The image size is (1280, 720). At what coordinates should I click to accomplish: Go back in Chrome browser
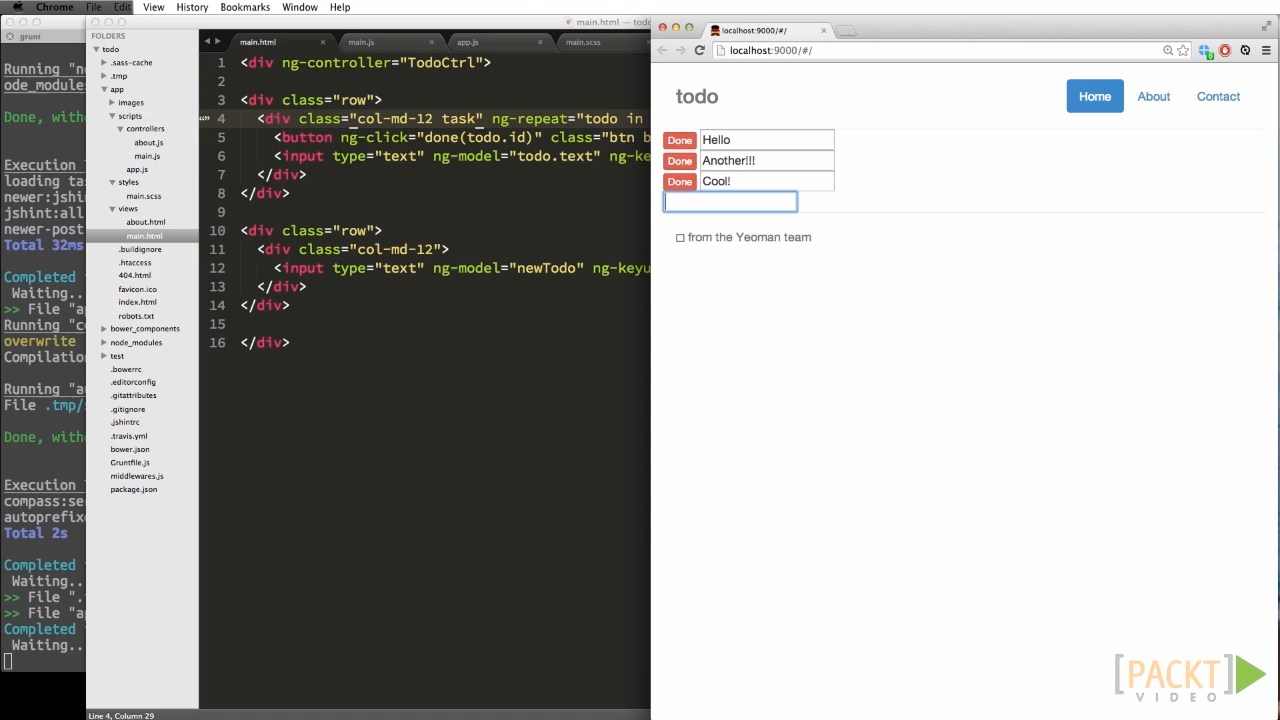pyautogui.click(x=662, y=50)
